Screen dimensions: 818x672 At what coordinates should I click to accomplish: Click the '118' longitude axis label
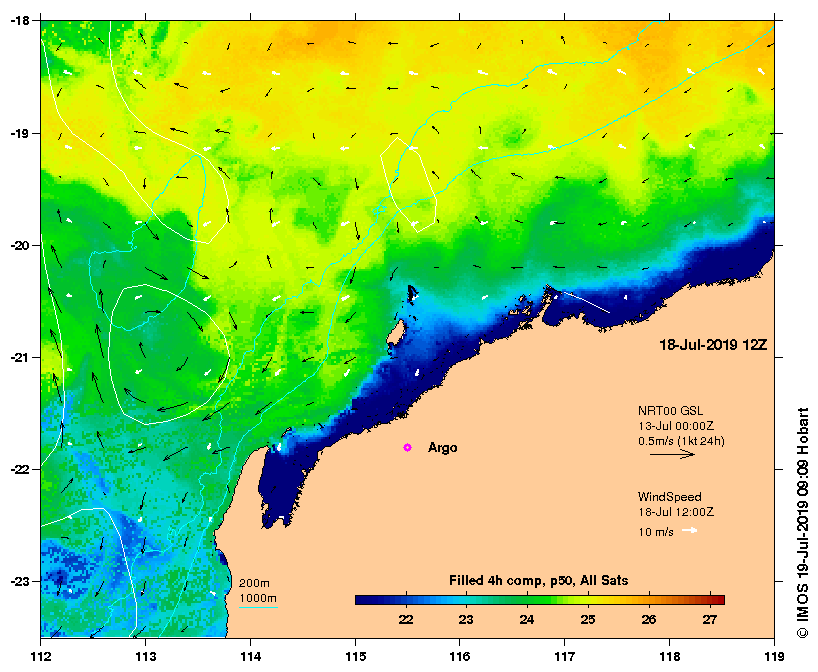click(x=669, y=657)
